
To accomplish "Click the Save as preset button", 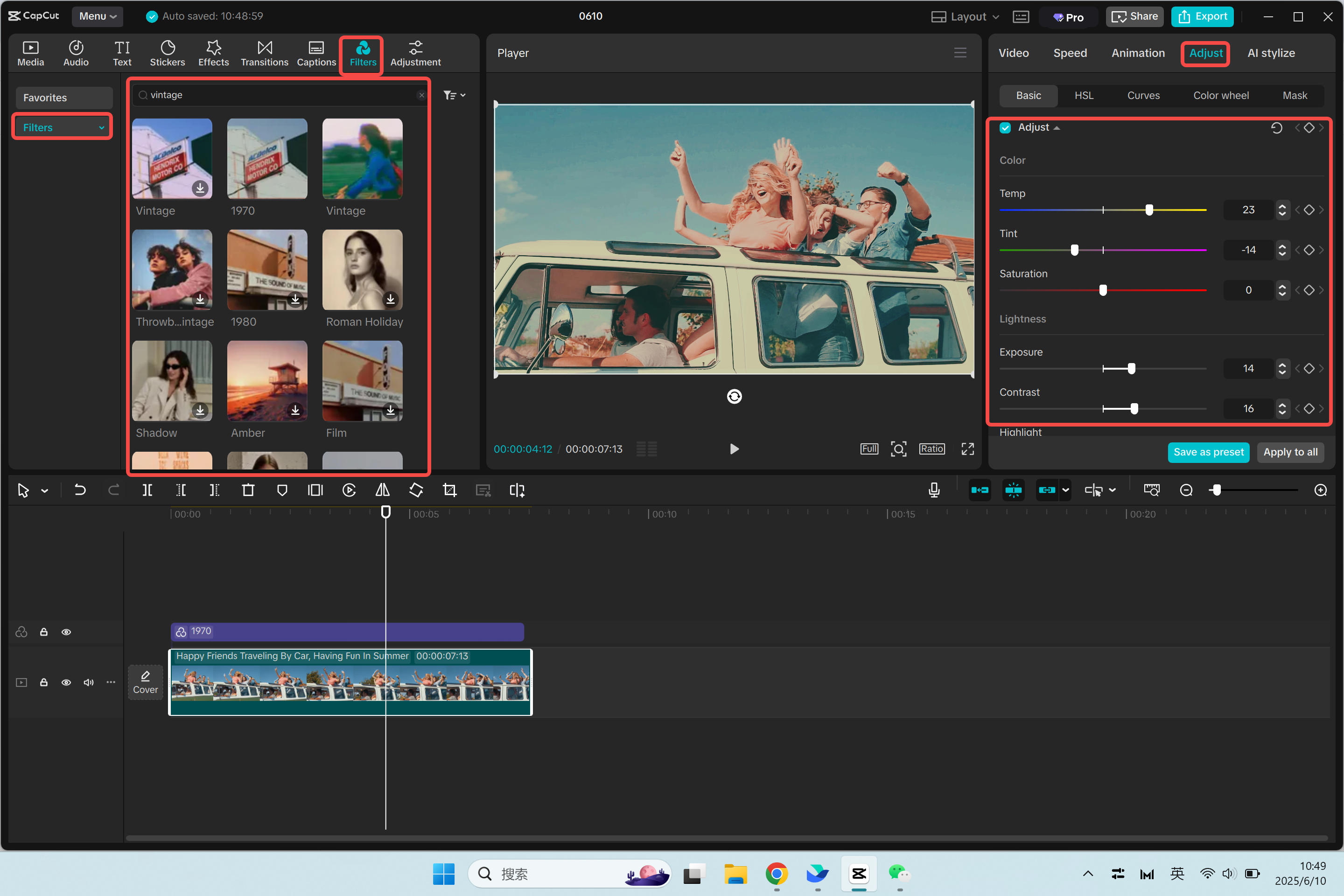I will coord(1208,452).
